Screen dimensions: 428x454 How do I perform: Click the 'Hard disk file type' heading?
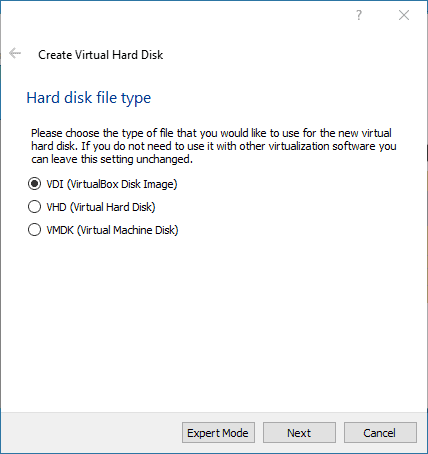click(89, 98)
